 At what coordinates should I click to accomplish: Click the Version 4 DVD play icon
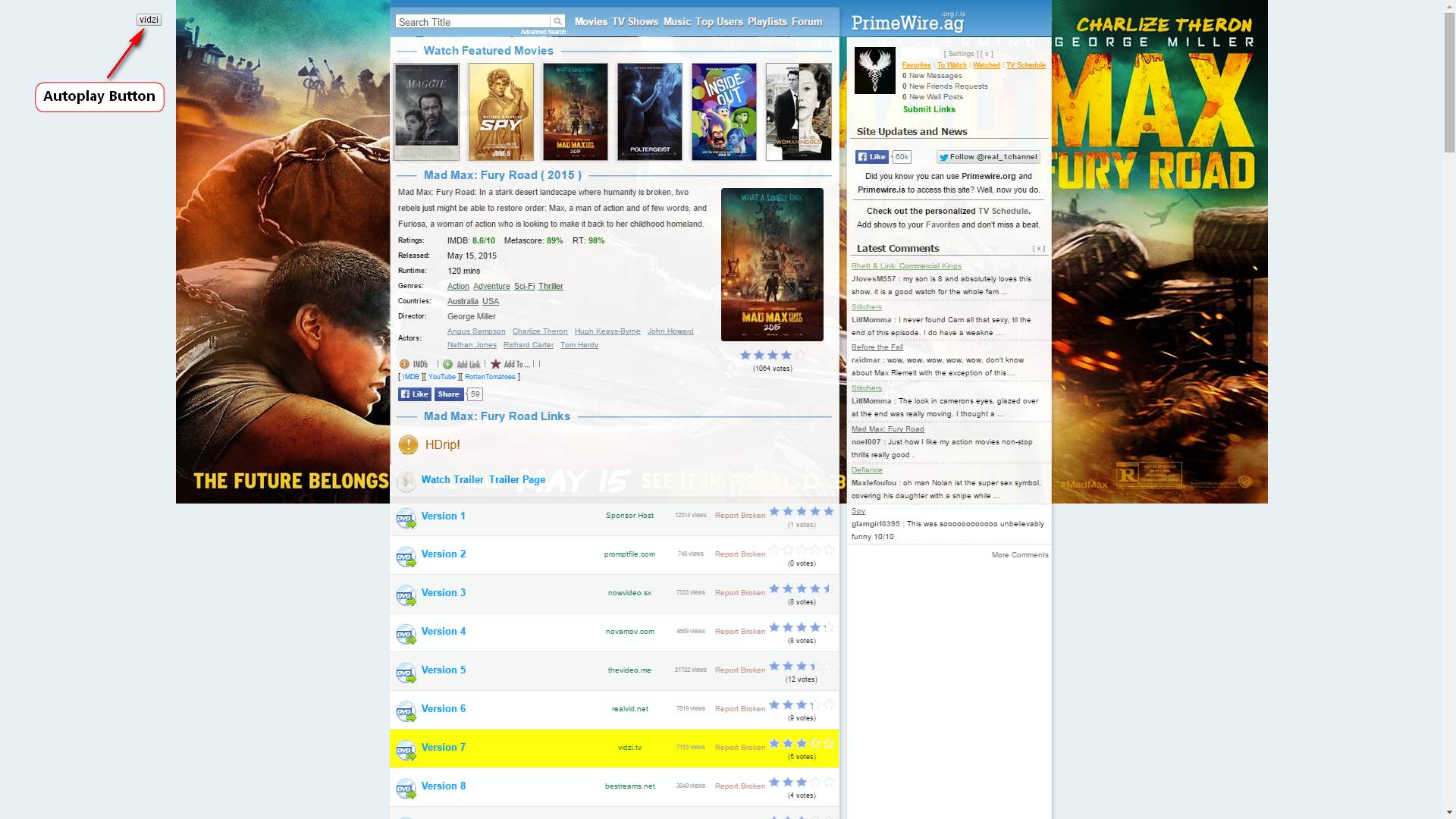(x=406, y=635)
